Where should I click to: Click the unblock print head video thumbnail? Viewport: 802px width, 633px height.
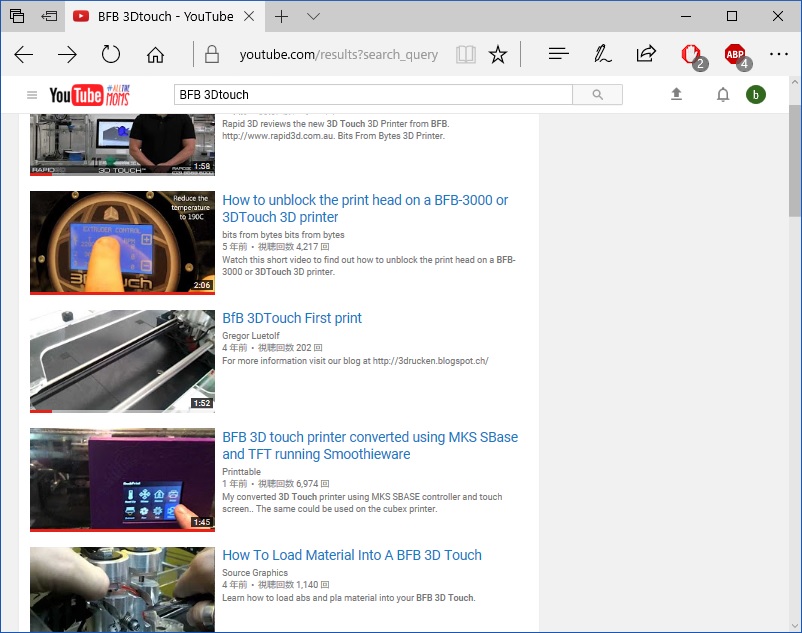click(x=122, y=243)
